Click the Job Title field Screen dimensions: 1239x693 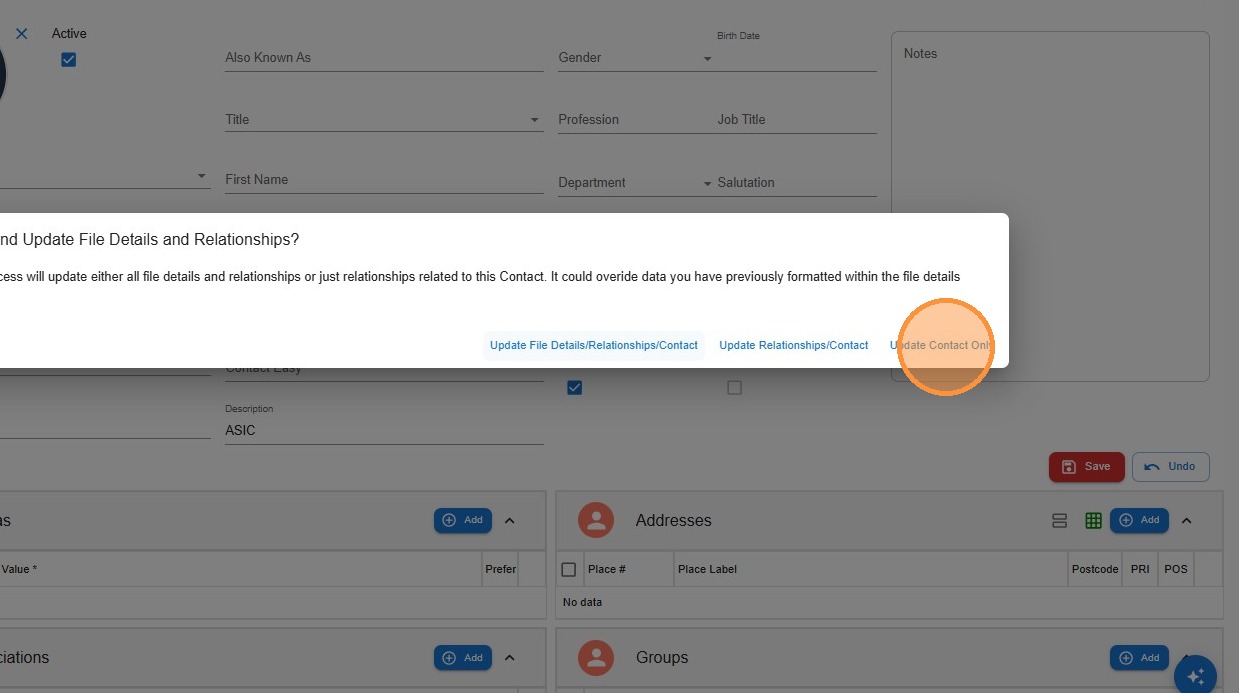pos(797,120)
